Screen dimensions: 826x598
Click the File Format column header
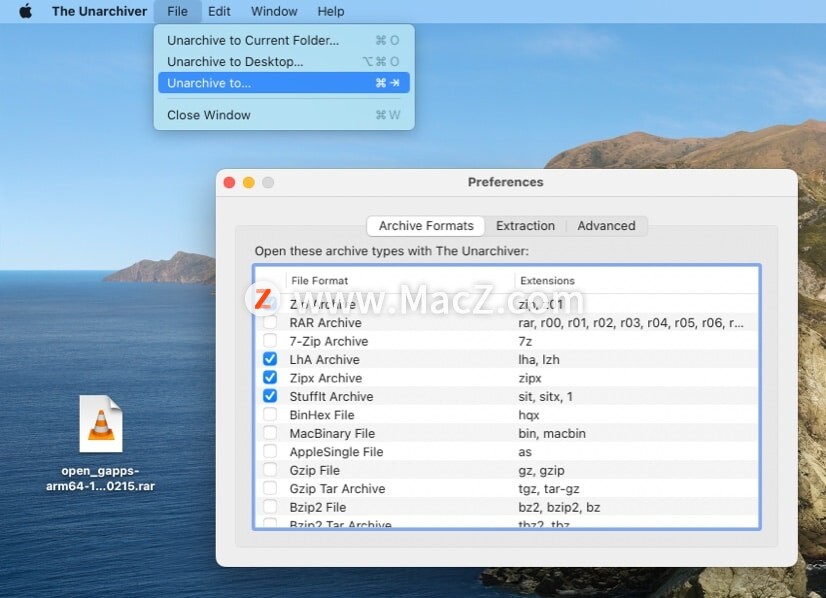[x=400, y=280]
